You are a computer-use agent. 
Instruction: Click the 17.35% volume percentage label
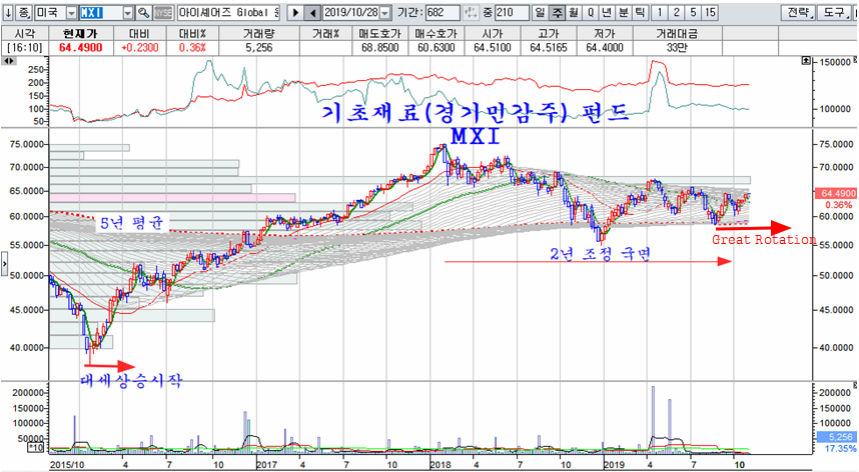840,448
